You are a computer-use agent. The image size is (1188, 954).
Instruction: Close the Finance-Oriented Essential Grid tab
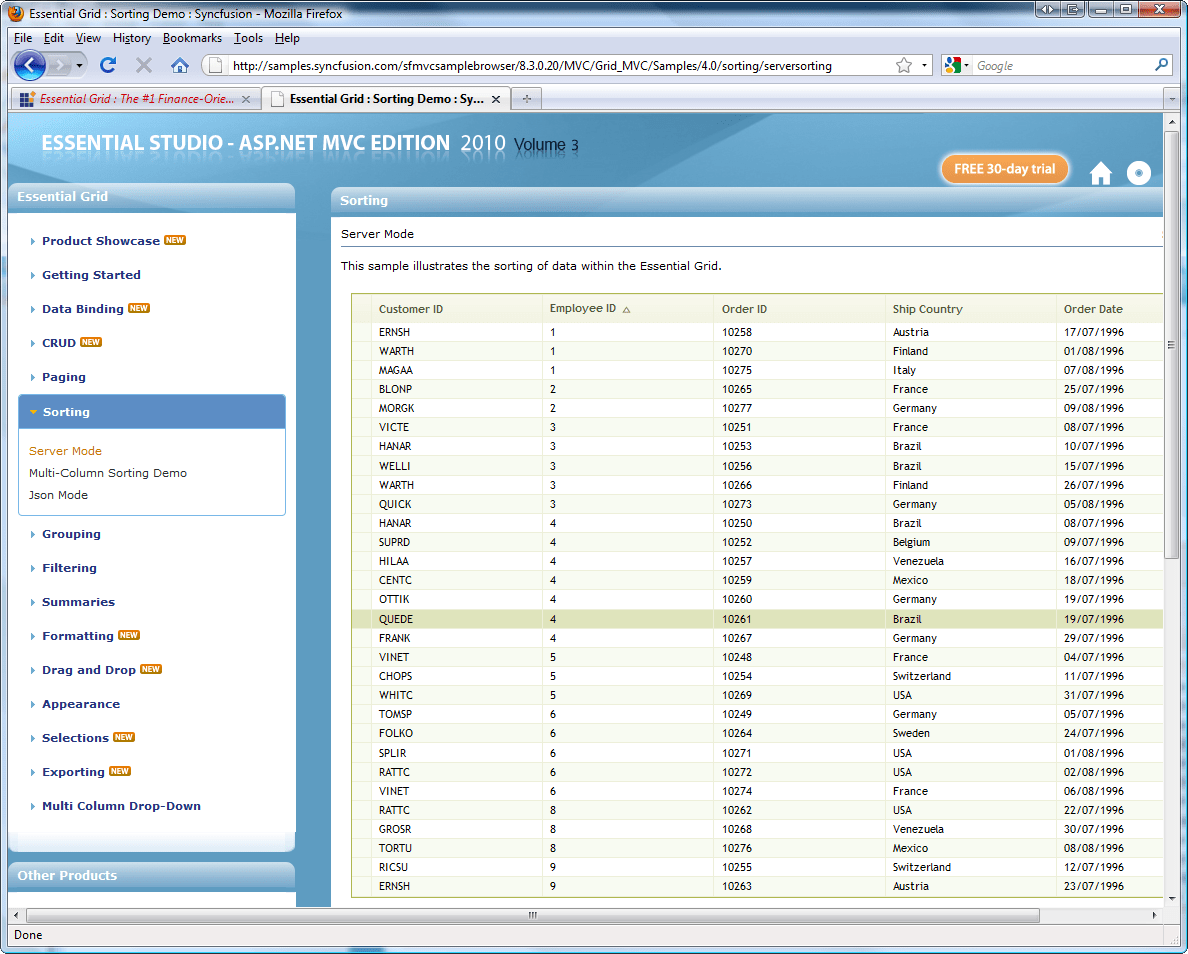246,99
